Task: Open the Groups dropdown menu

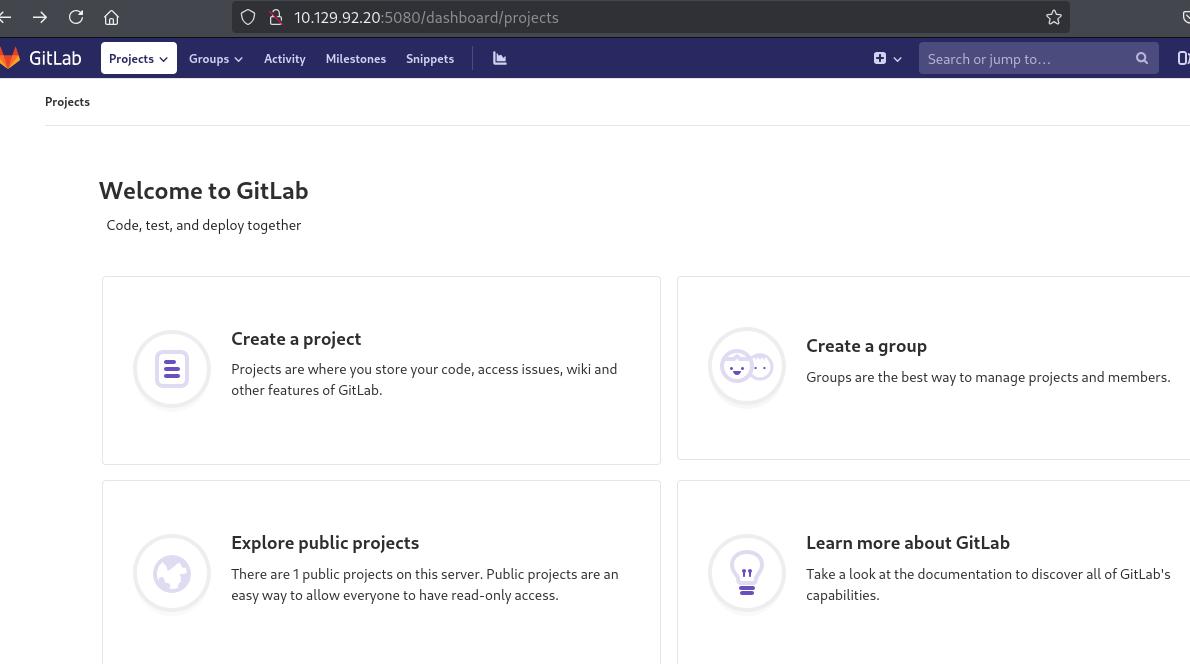Action: (216, 58)
